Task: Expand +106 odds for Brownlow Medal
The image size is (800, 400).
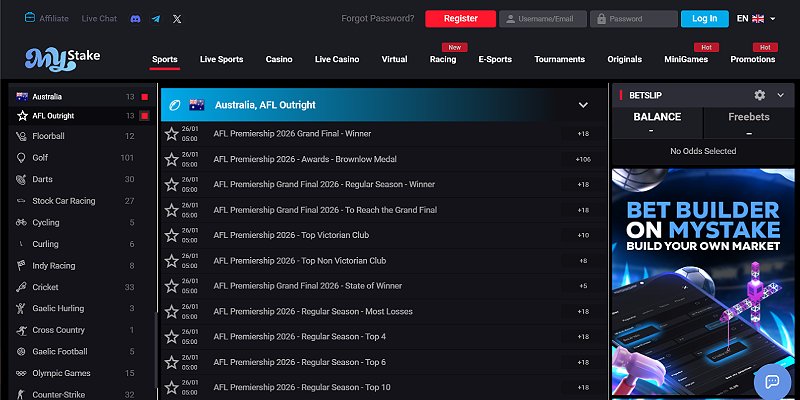Action: (x=583, y=159)
